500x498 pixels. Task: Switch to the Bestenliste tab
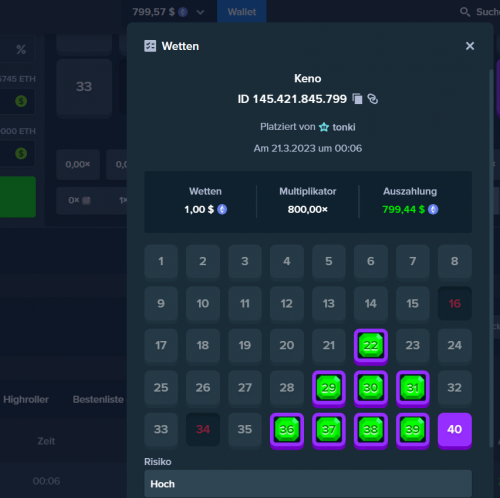point(98,399)
